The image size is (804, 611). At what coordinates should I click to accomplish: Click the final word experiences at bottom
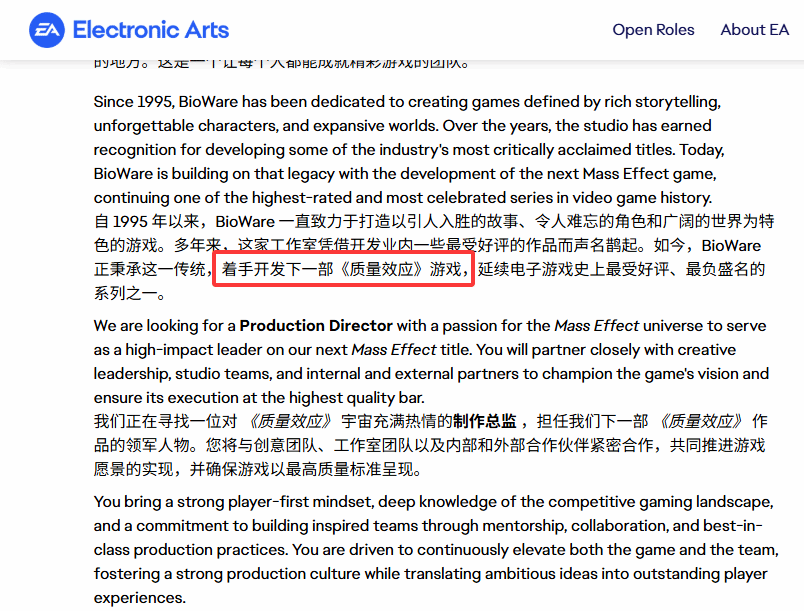click(x=139, y=598)
